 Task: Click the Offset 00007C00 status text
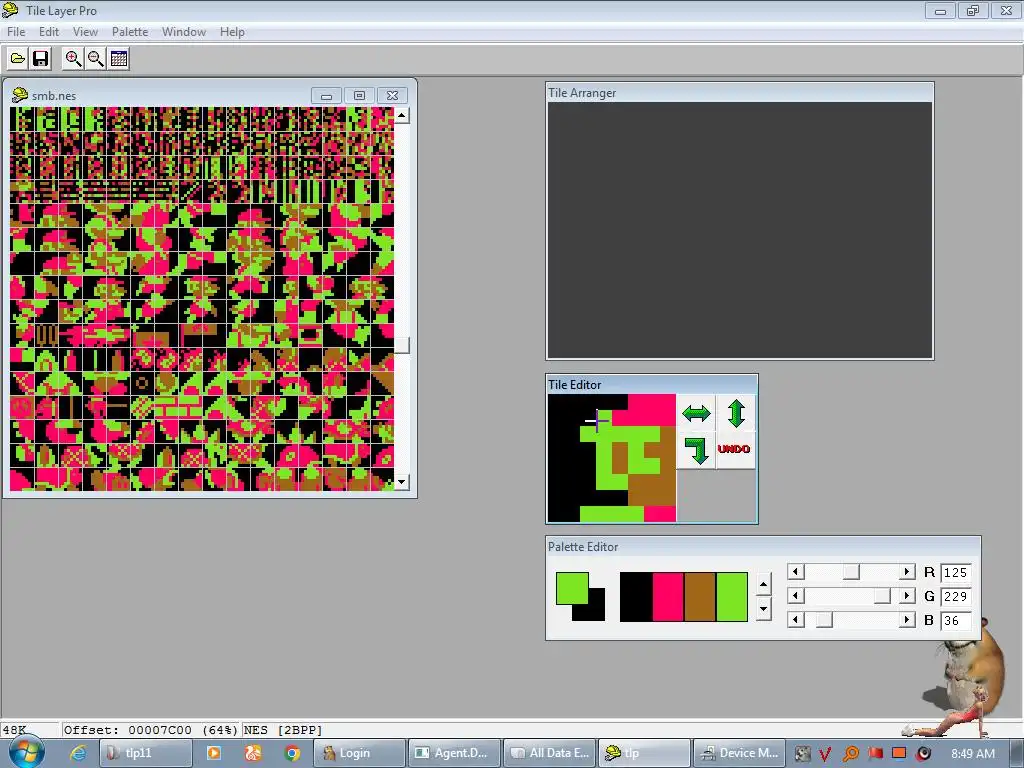click(151, 730)
